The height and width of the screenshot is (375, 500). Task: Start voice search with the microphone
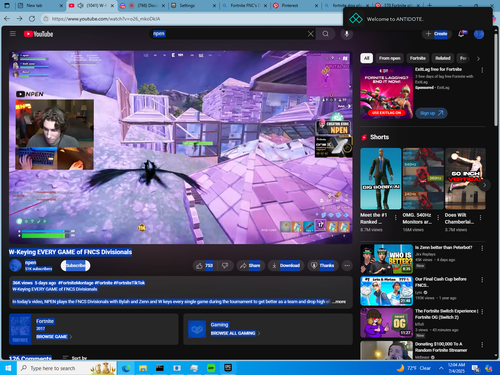pos(347,34)
